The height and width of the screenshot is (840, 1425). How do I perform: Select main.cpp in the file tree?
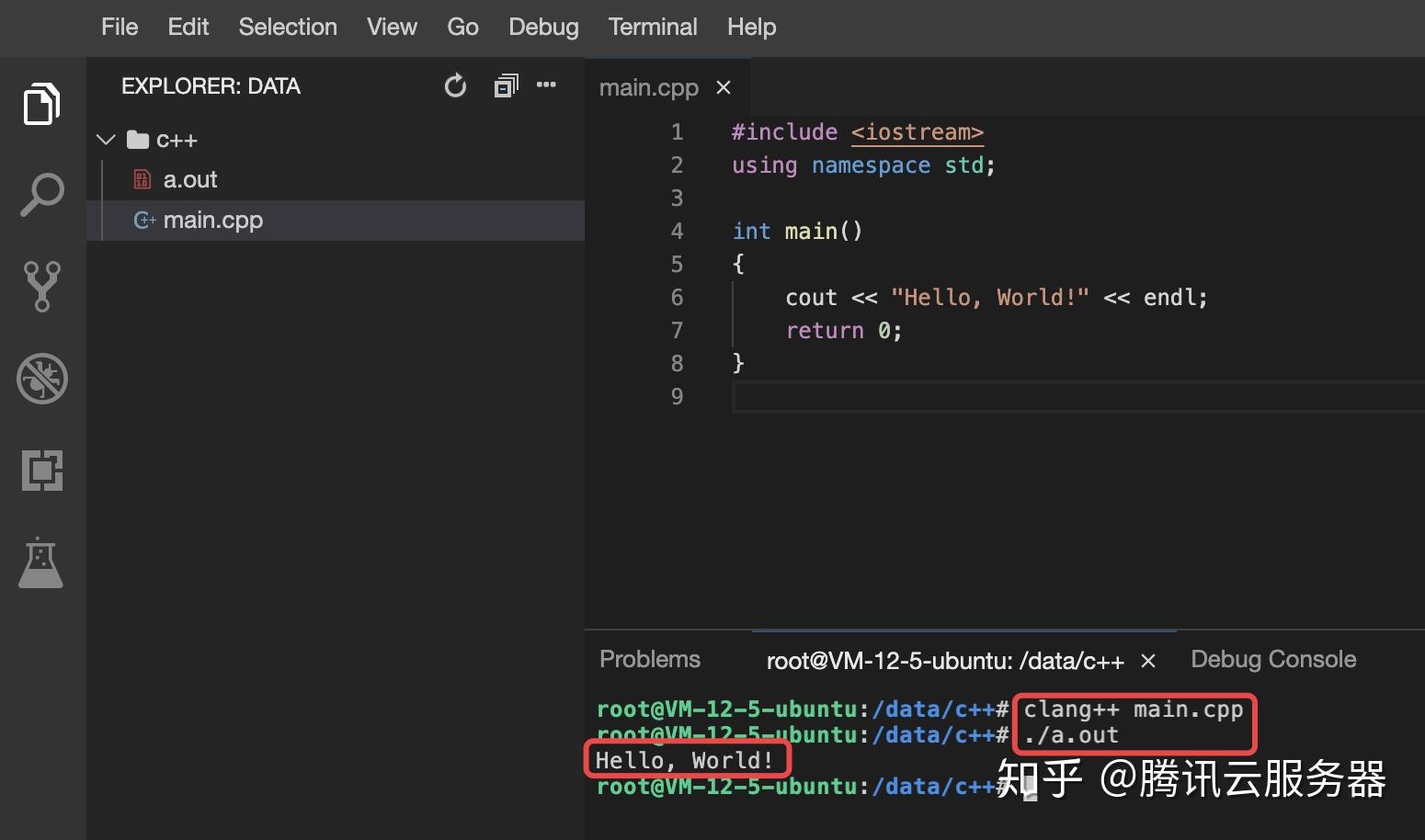tap(336, 220)
